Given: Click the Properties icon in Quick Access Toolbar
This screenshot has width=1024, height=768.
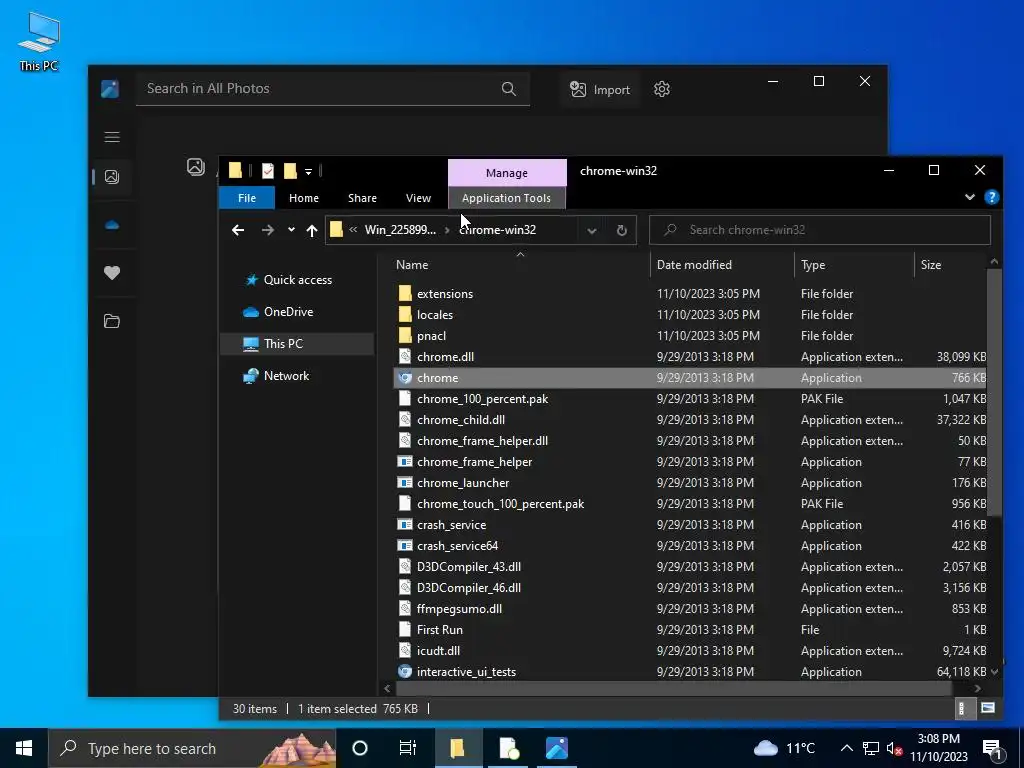Looking at the screenshot, I should (268, 171).
